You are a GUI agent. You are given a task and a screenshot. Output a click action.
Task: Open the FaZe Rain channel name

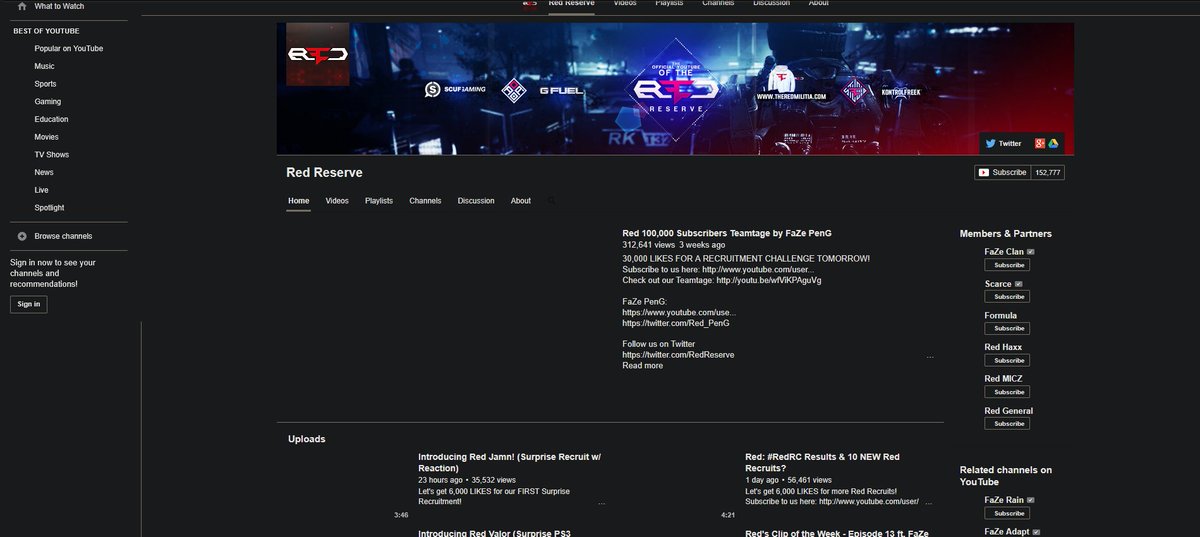(x=1004, y=500)
